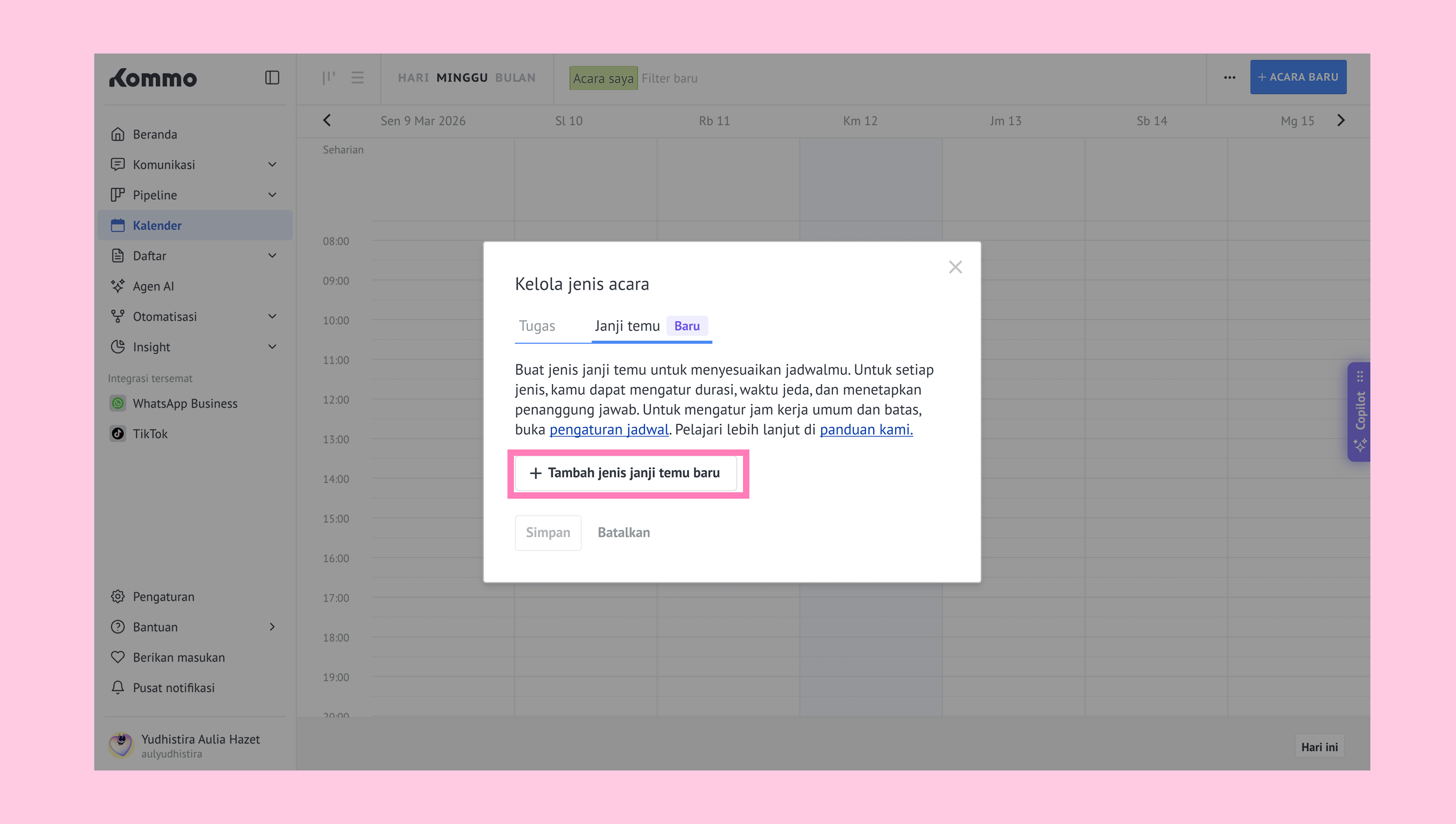Open WhatsApp Business integration
The image size is (1456, 824).
pyautogui.click(x=185, y=403)
